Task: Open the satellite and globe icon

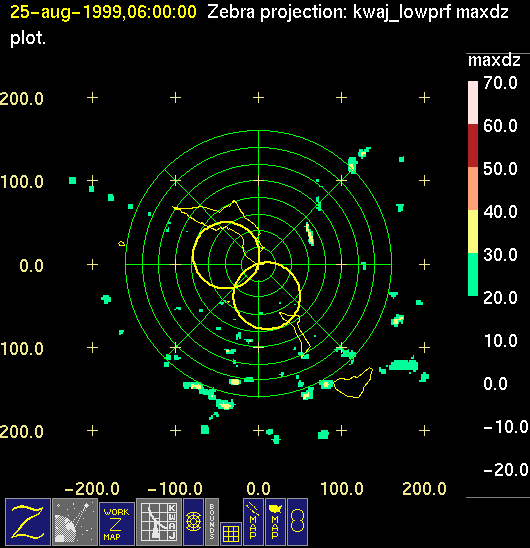Action: 75,522
